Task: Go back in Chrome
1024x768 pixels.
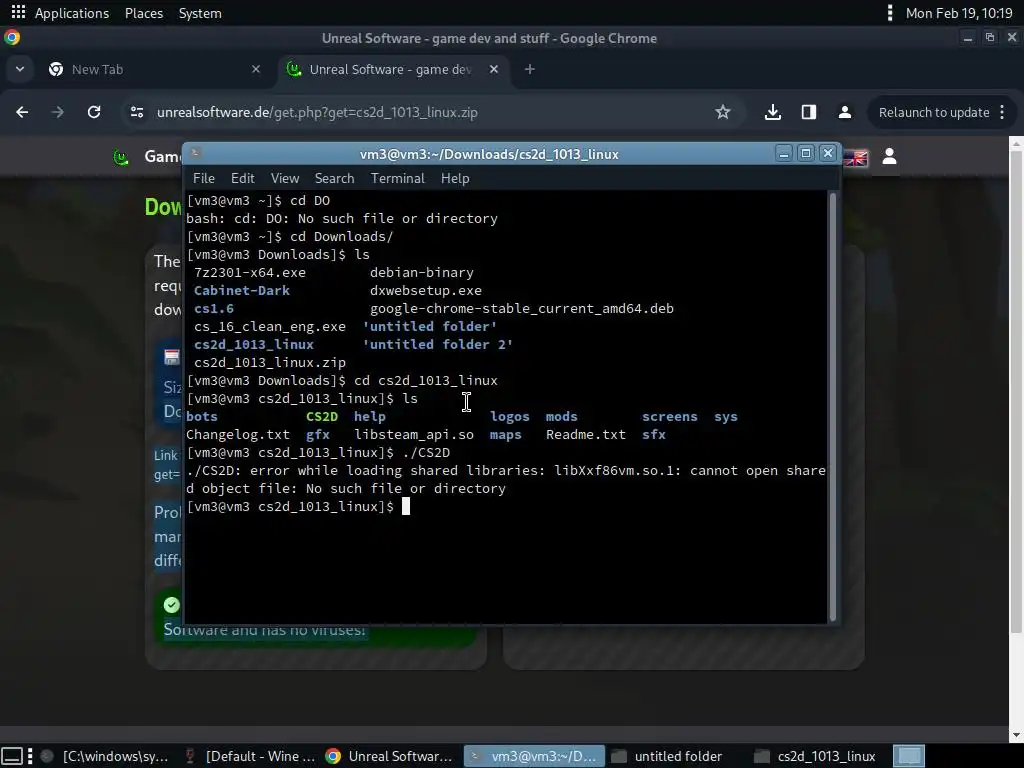Action: coord(22,112)
